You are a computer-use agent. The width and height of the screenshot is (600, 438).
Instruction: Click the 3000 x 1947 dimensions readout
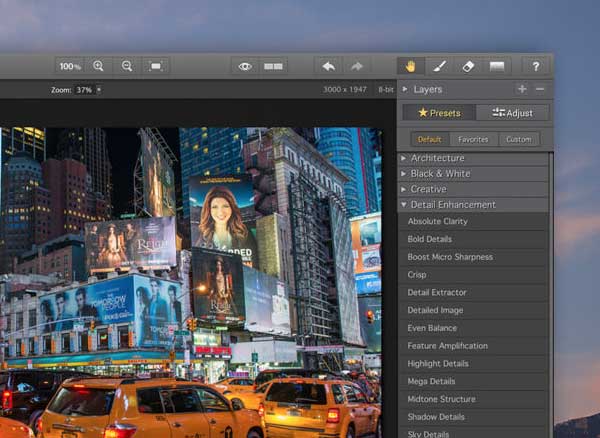point(345,90)
